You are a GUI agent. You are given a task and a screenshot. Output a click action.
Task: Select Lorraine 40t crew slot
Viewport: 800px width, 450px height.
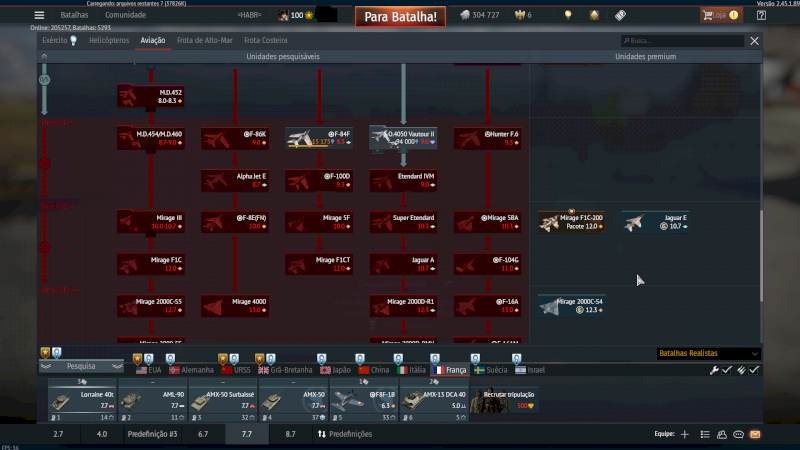(x=82, y=400)
